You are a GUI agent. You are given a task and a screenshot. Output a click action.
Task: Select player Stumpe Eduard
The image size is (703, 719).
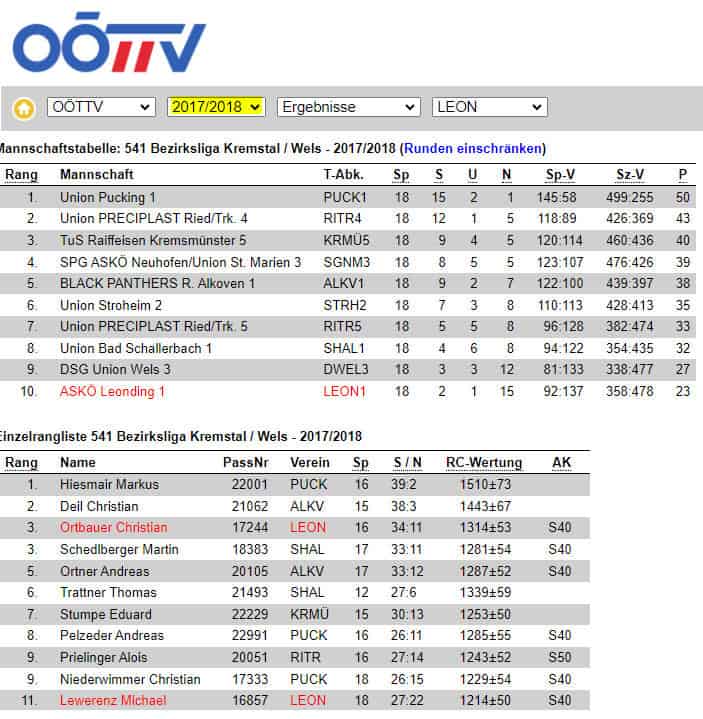(x=105, y=615)
